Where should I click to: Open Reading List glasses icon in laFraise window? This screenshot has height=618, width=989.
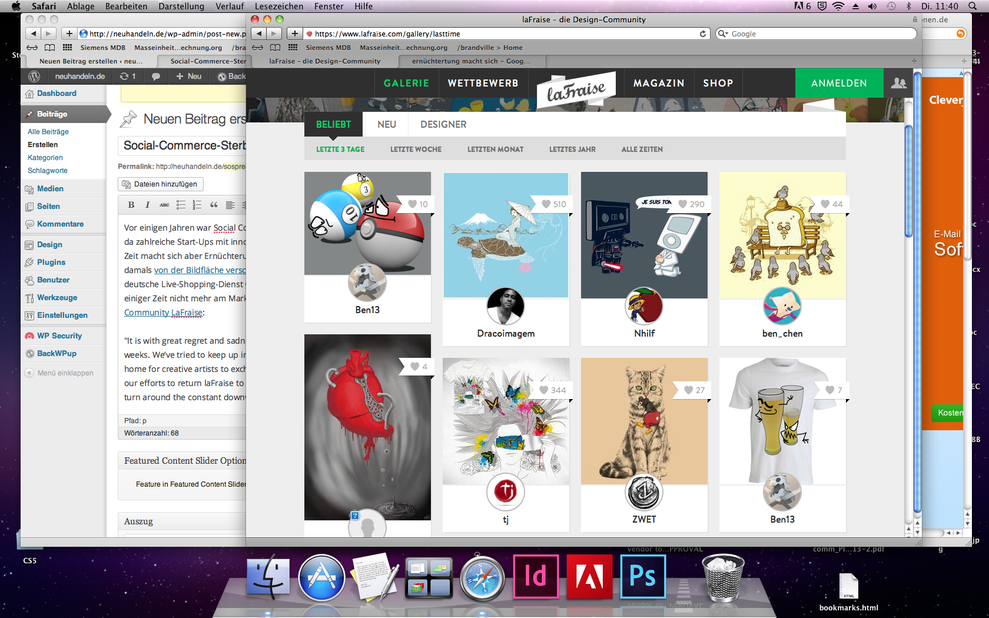[257, 47]
